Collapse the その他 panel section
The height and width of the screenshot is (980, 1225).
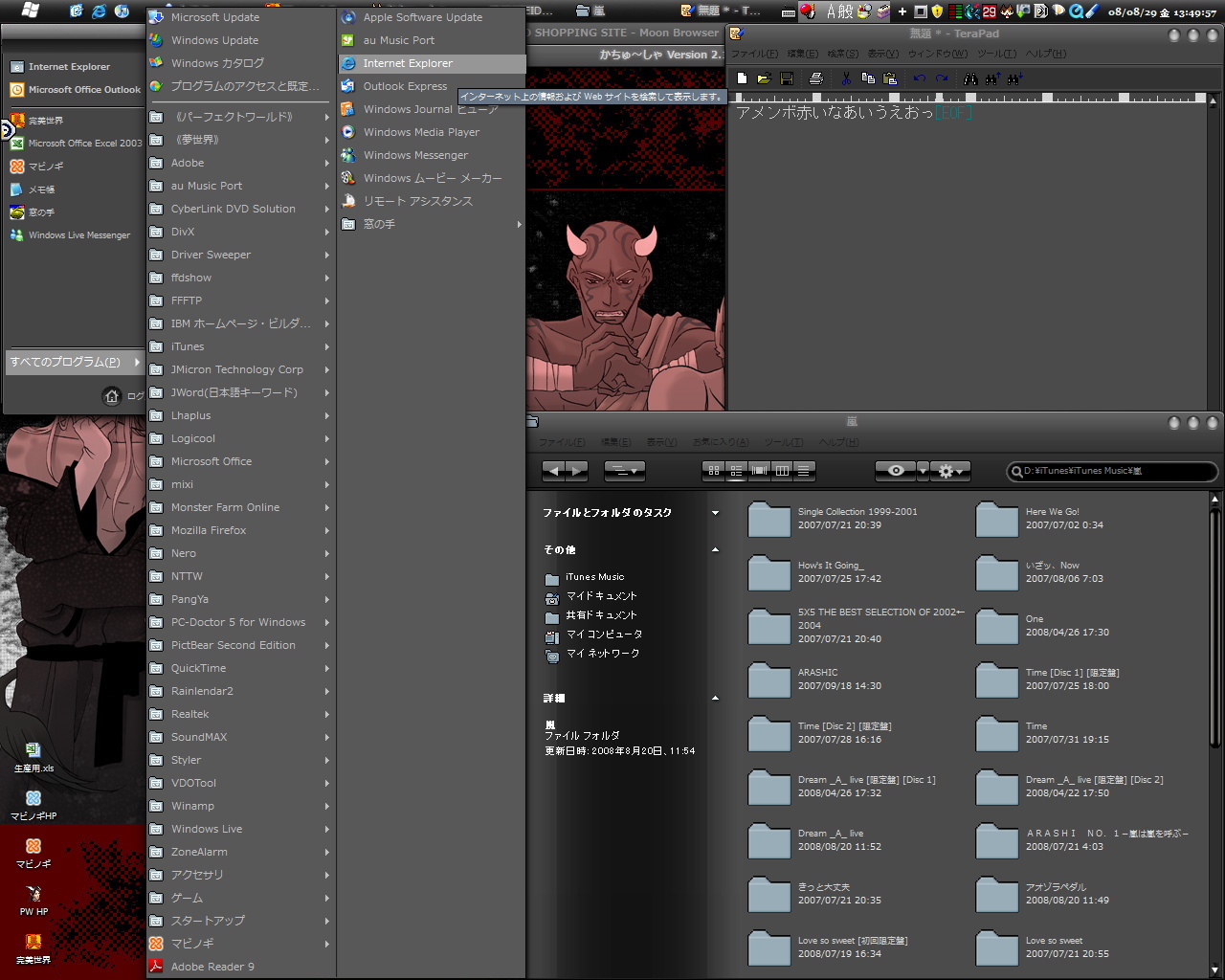pyautogui.click(x=715, y=550)
